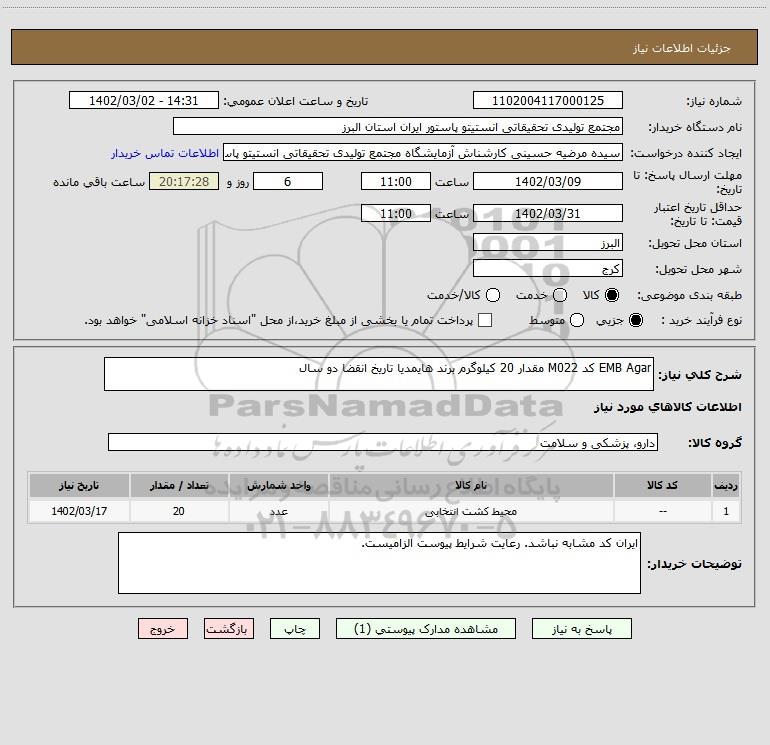Click the خروج exit button

pyautogui.click(x=163, y=629)
